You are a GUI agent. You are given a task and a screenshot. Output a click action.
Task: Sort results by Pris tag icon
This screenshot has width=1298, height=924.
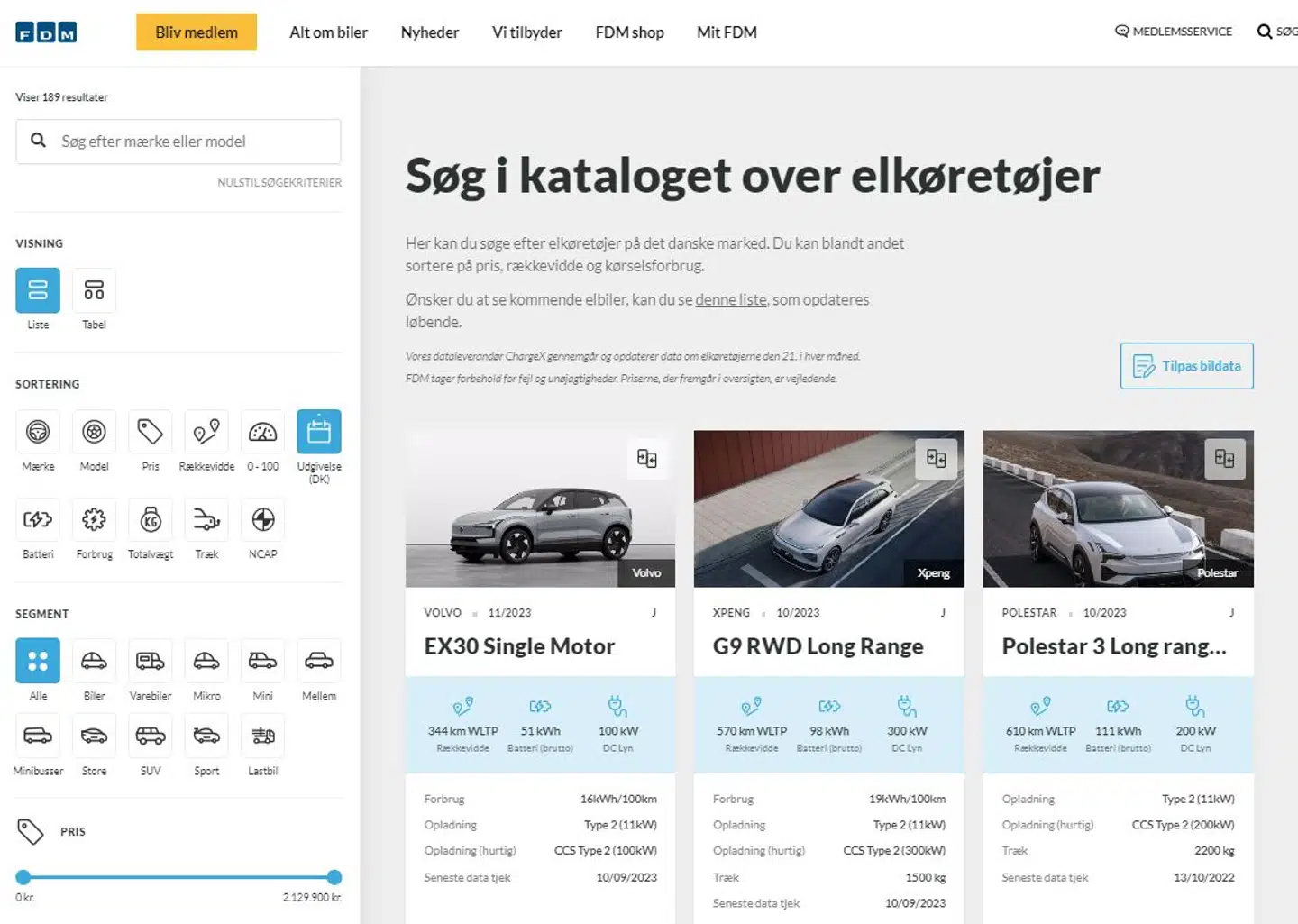[150, 432]
